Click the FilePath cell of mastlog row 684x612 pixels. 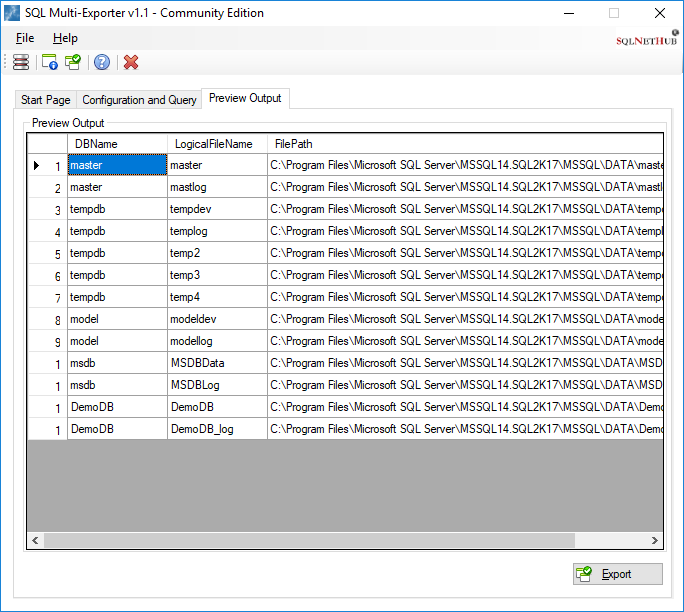tap(465, 187)
